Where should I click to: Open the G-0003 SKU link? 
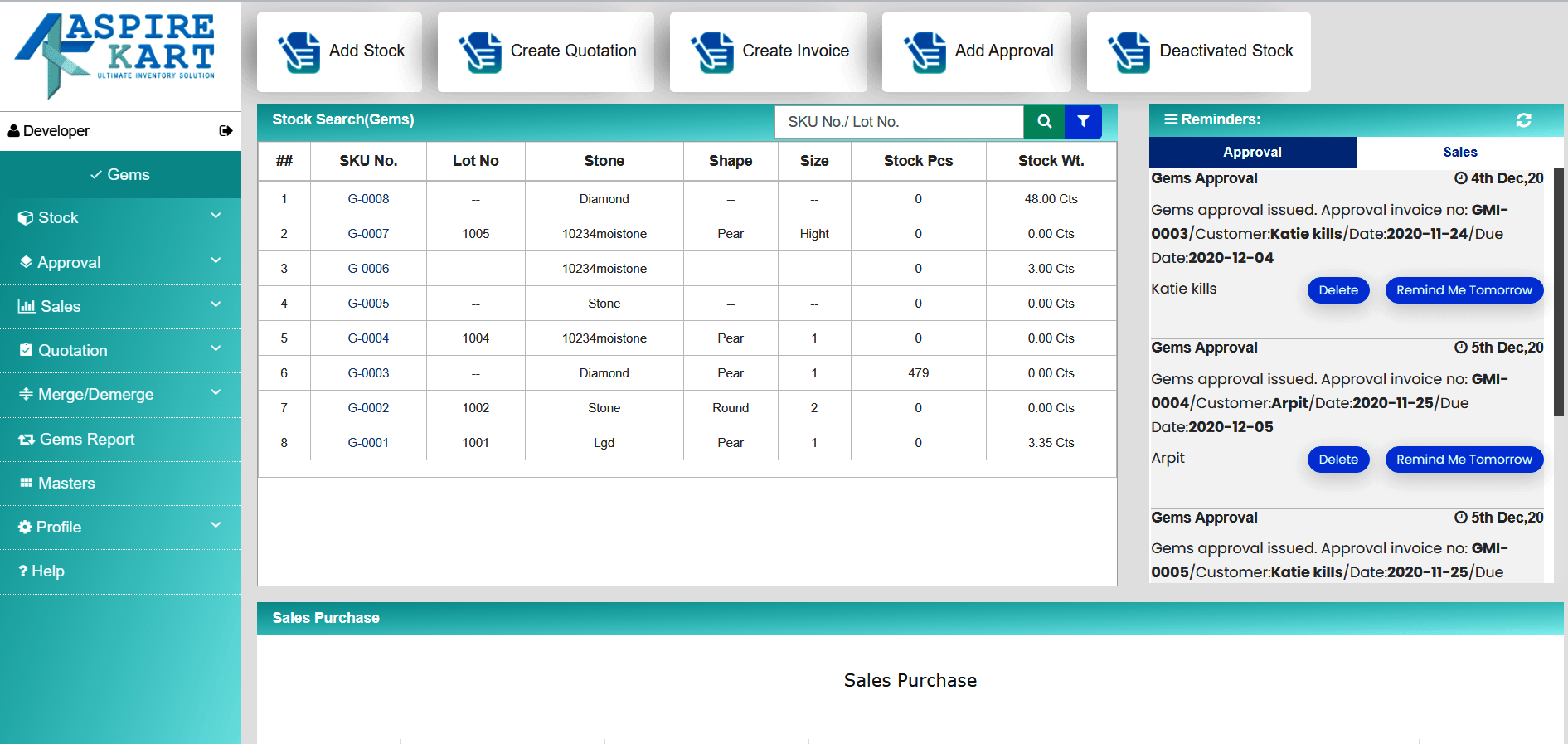[368, 373]
